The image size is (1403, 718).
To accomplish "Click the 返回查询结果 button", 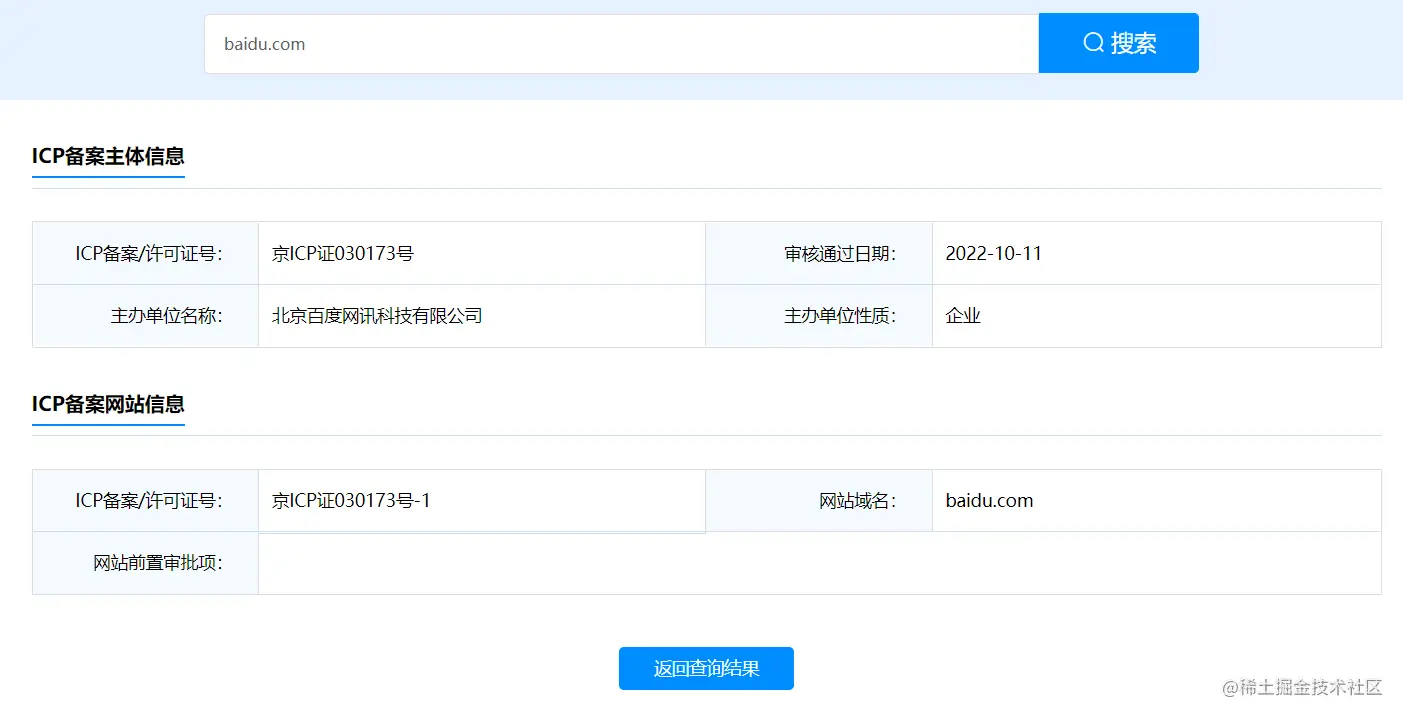I will tap(706, 668).
